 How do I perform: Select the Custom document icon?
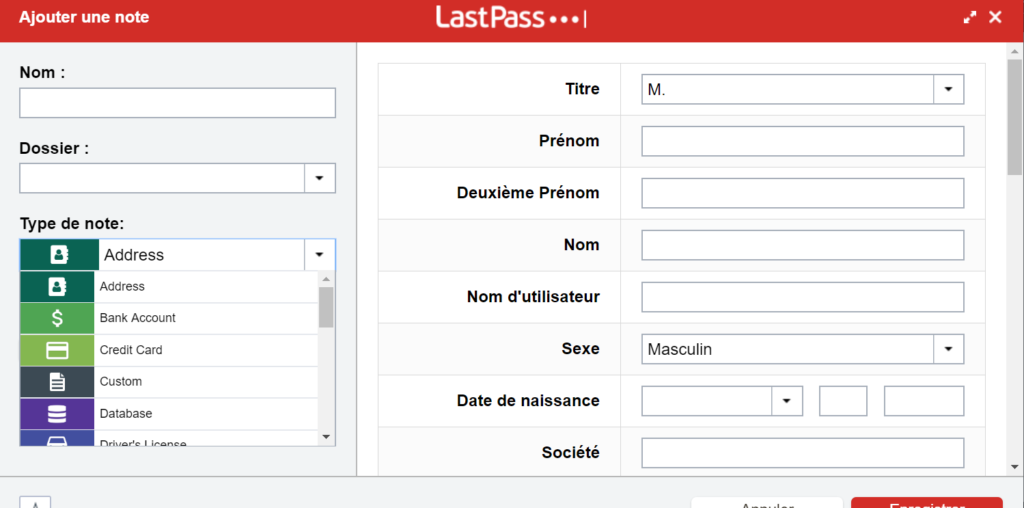tap(57, 381)
